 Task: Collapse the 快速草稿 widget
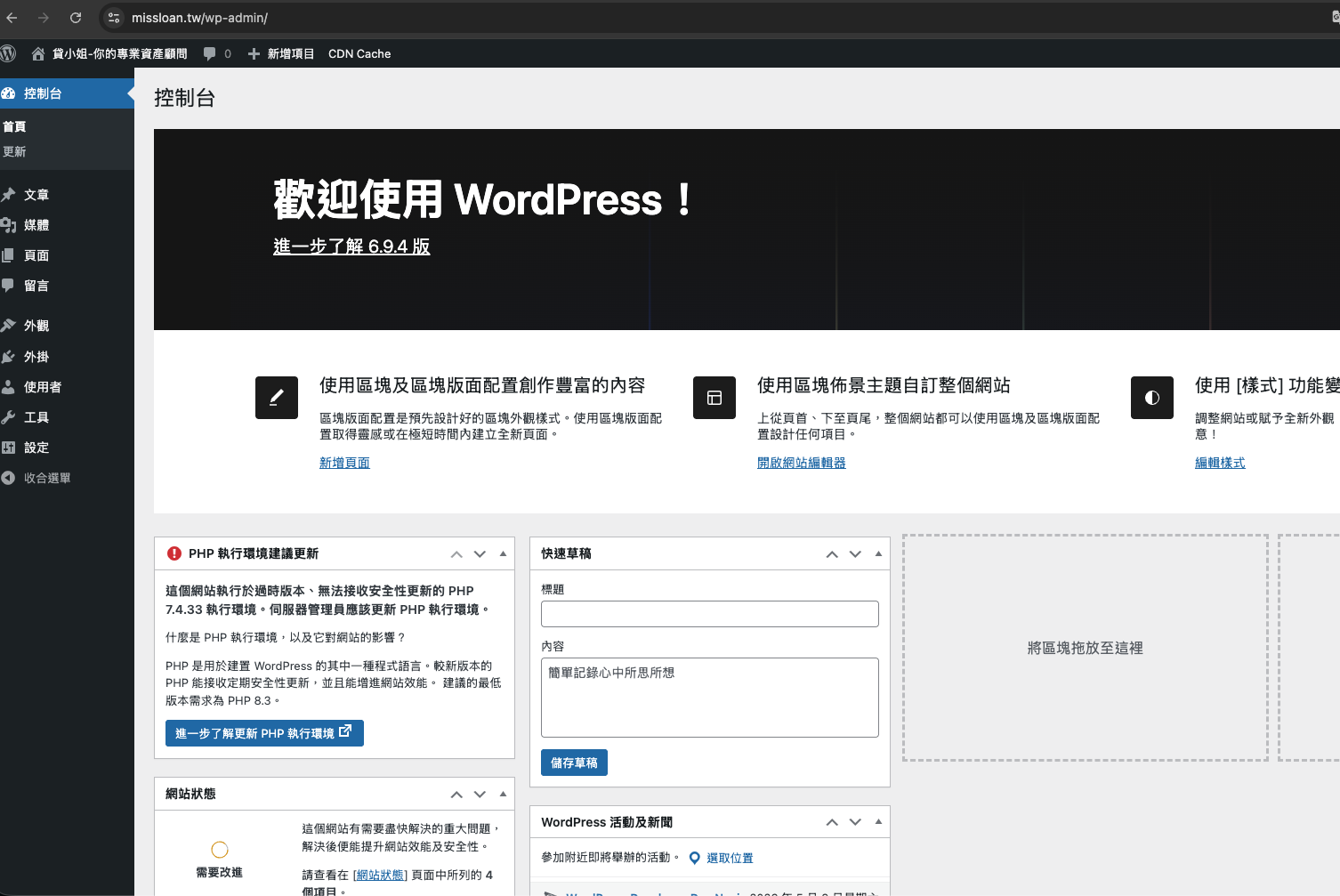tap(878, 553)
